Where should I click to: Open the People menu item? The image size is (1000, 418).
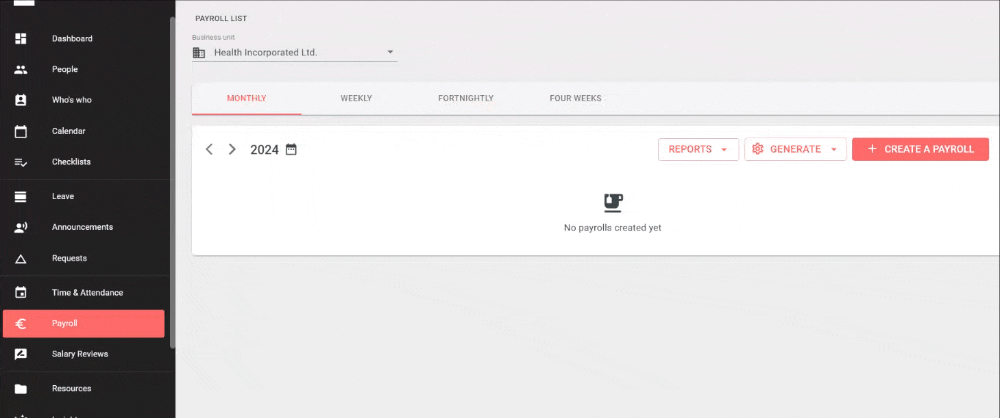[84, 70]
